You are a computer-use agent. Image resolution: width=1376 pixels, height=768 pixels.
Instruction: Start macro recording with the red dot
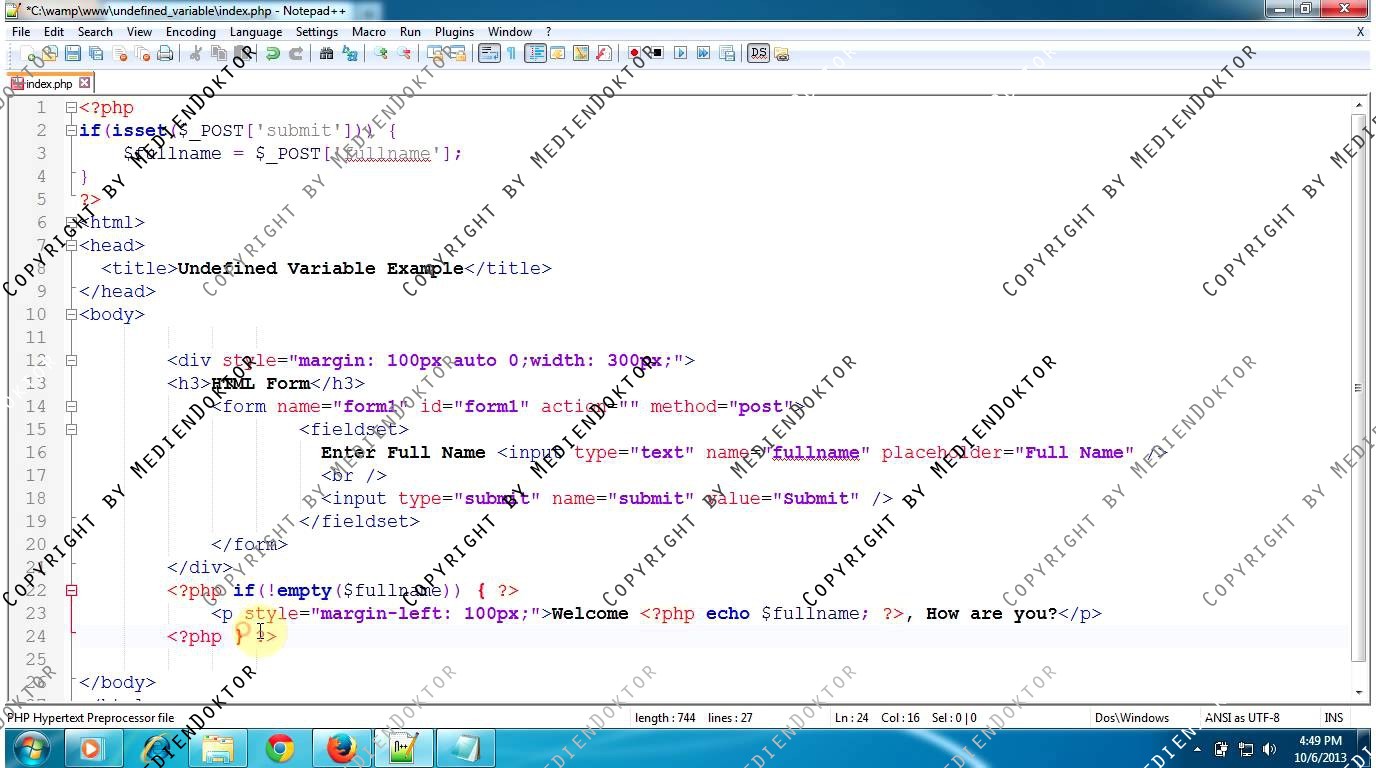click(x=634, y=54)
